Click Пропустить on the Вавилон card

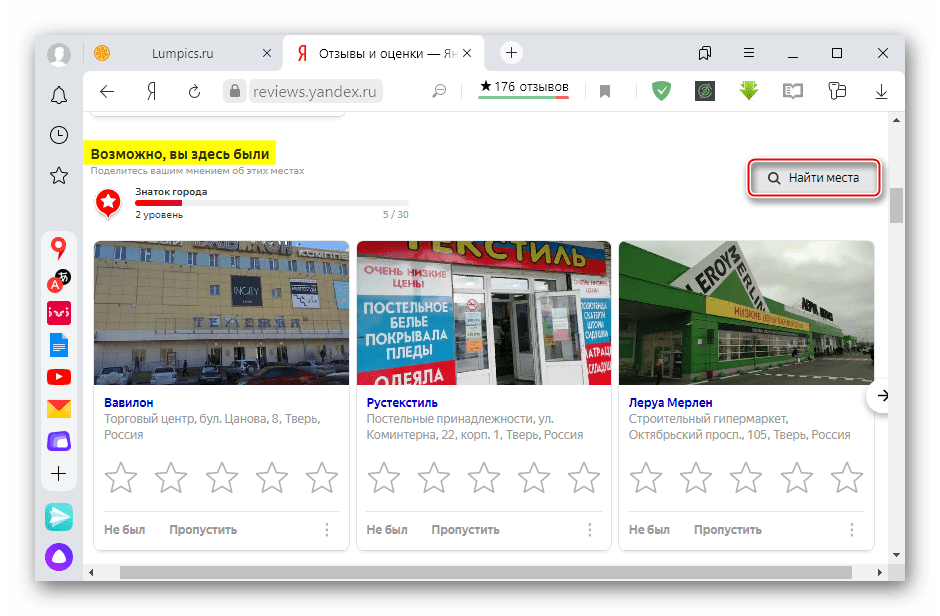[203, 530]
